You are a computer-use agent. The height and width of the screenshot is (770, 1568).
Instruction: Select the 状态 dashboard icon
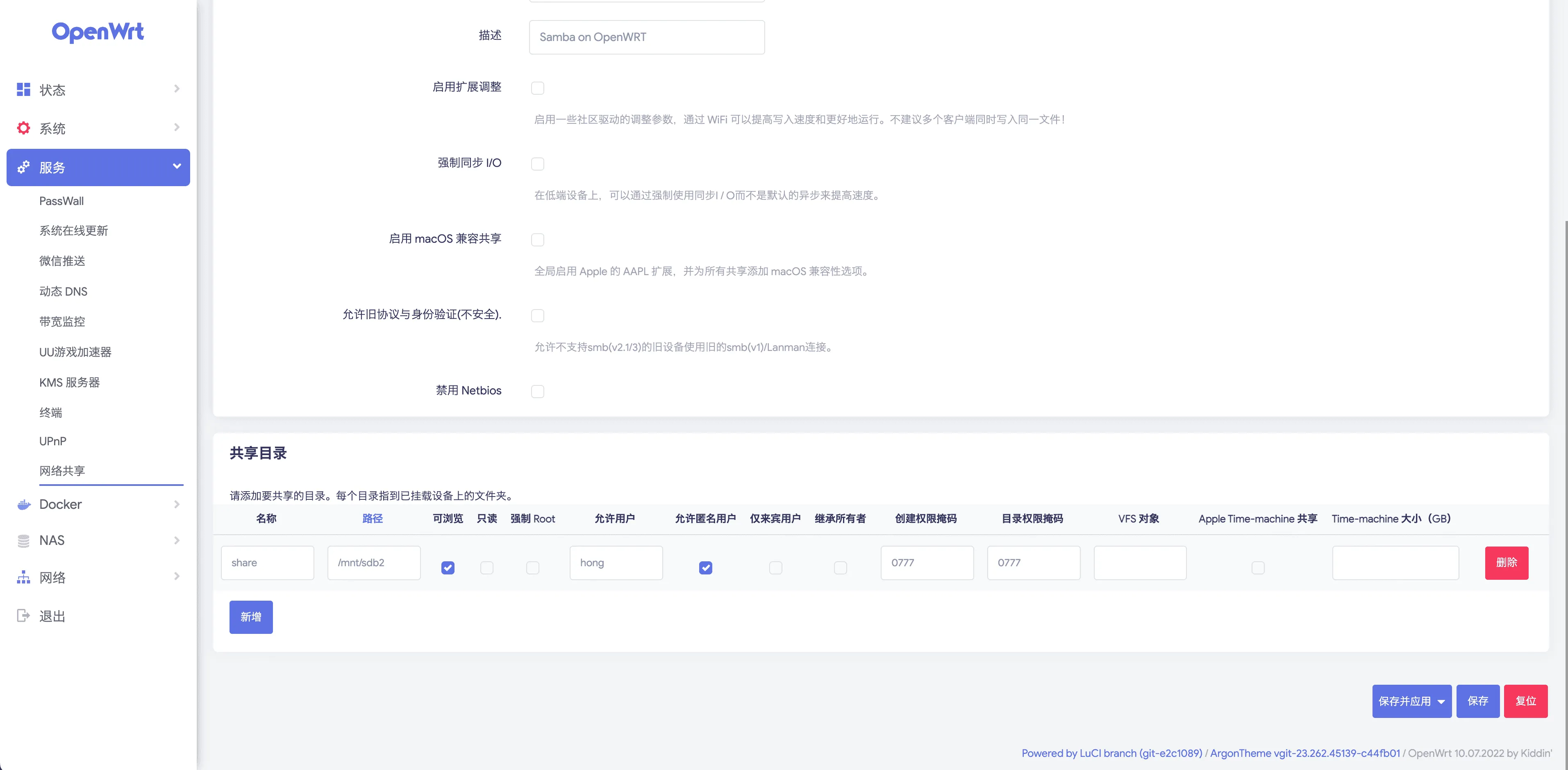23,89
